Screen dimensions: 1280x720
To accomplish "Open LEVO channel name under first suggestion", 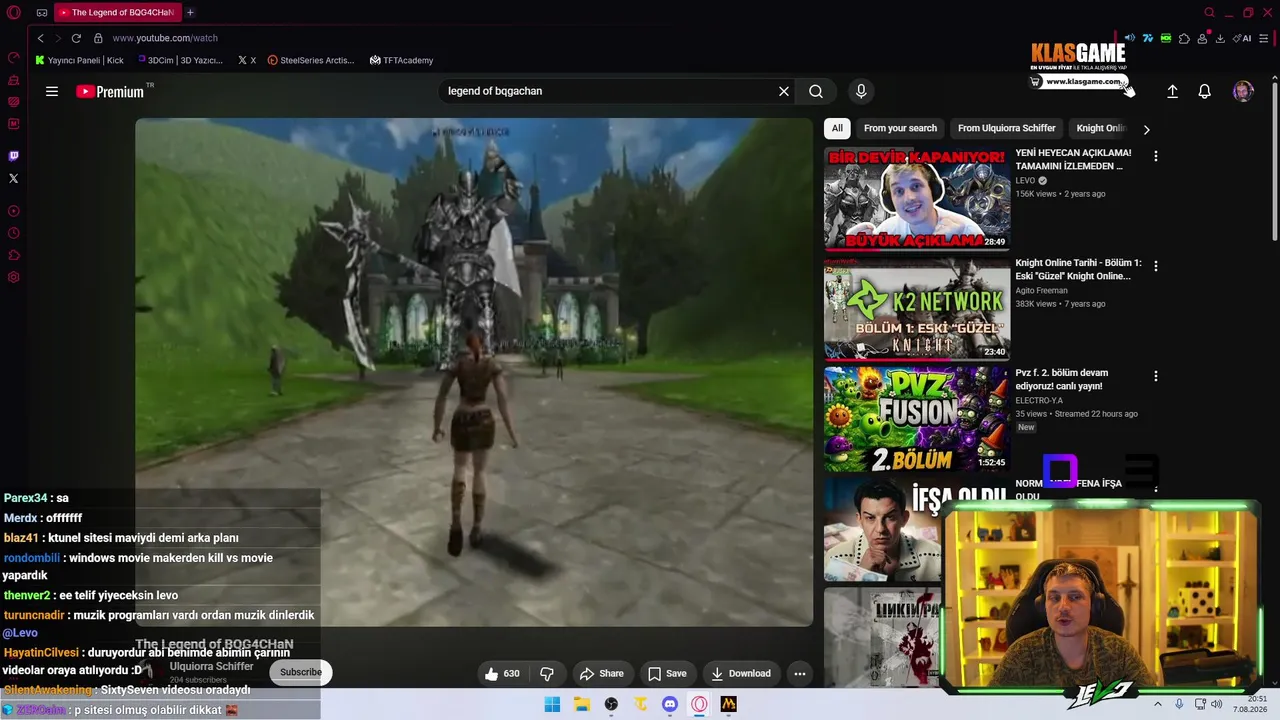I will pyautogui.click(x=1026, y=181).
